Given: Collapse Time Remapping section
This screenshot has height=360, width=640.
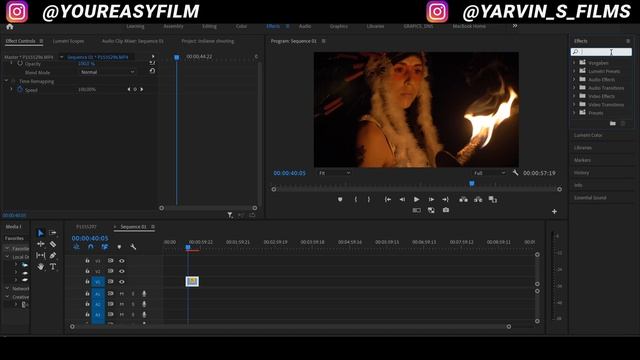Looking at the screenshot, I should click(x=6, y=81).
